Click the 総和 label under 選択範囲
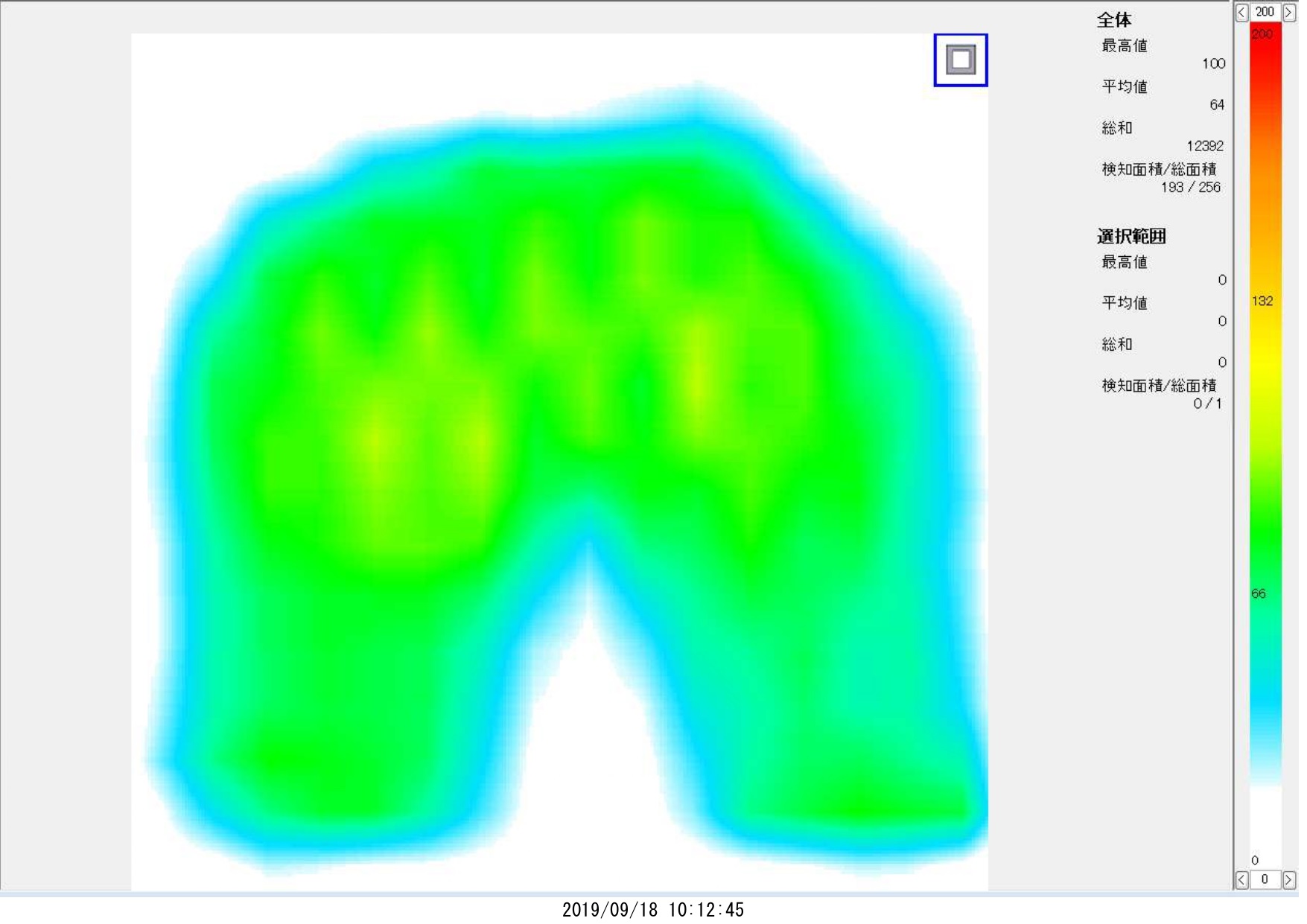Screen dimensions: 1307x924 [1117, 345]
